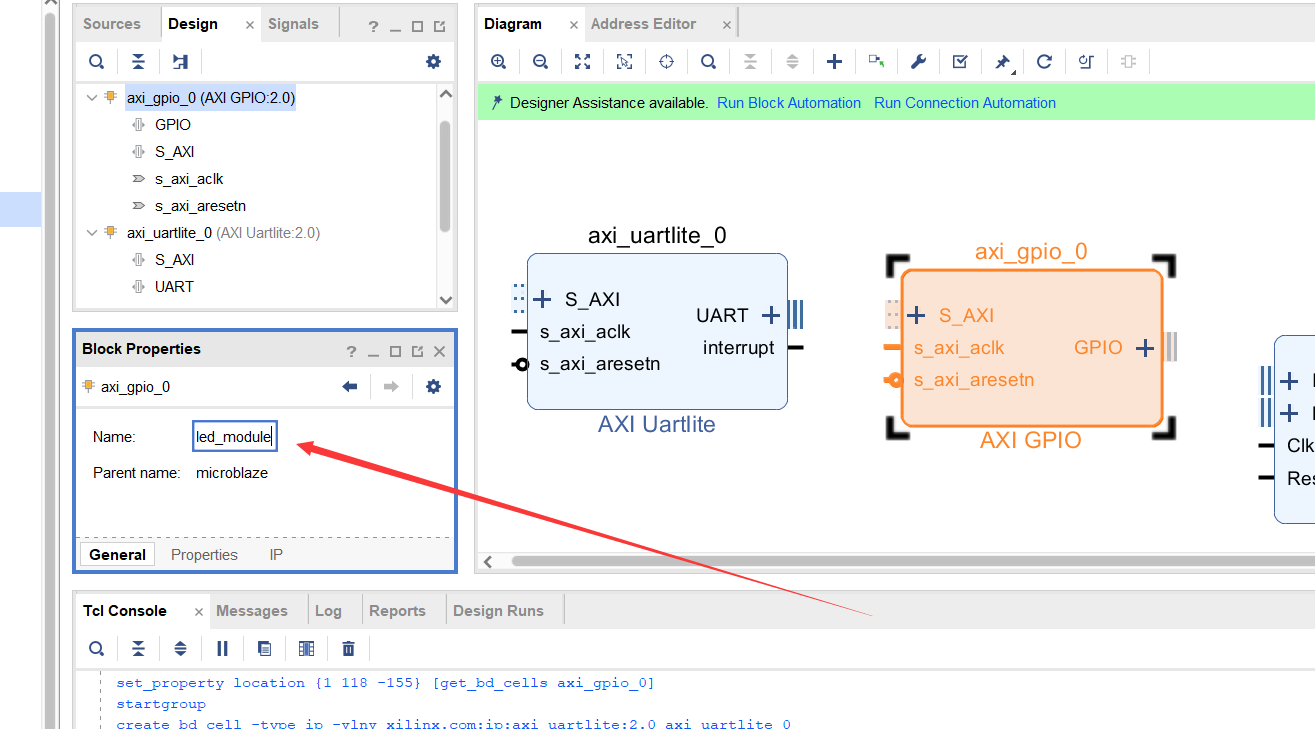This screenshot has width=1315, height=729.
Task: Toggle pause output in Tcl Console
Action: coord(222,649)
